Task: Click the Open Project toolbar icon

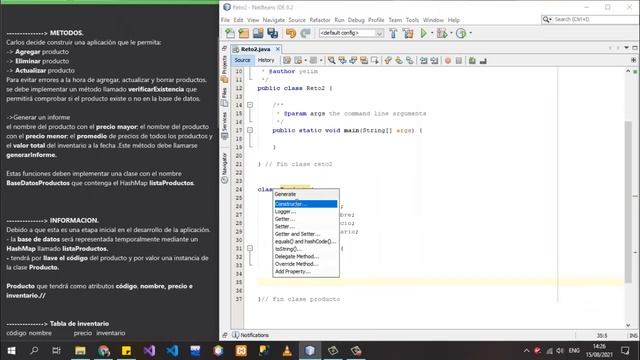Action: [258, 33]
